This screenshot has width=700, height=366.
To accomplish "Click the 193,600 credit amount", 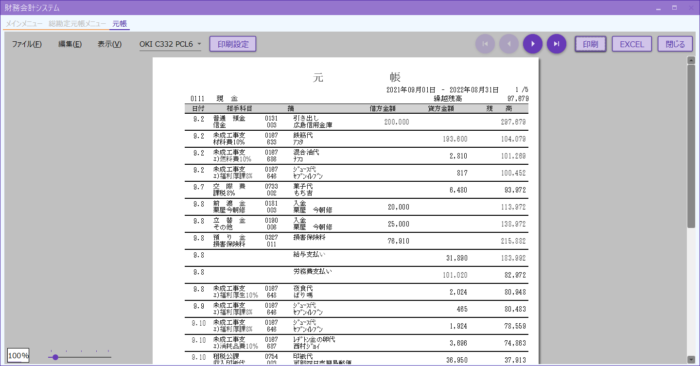I will tap(455, 139).
